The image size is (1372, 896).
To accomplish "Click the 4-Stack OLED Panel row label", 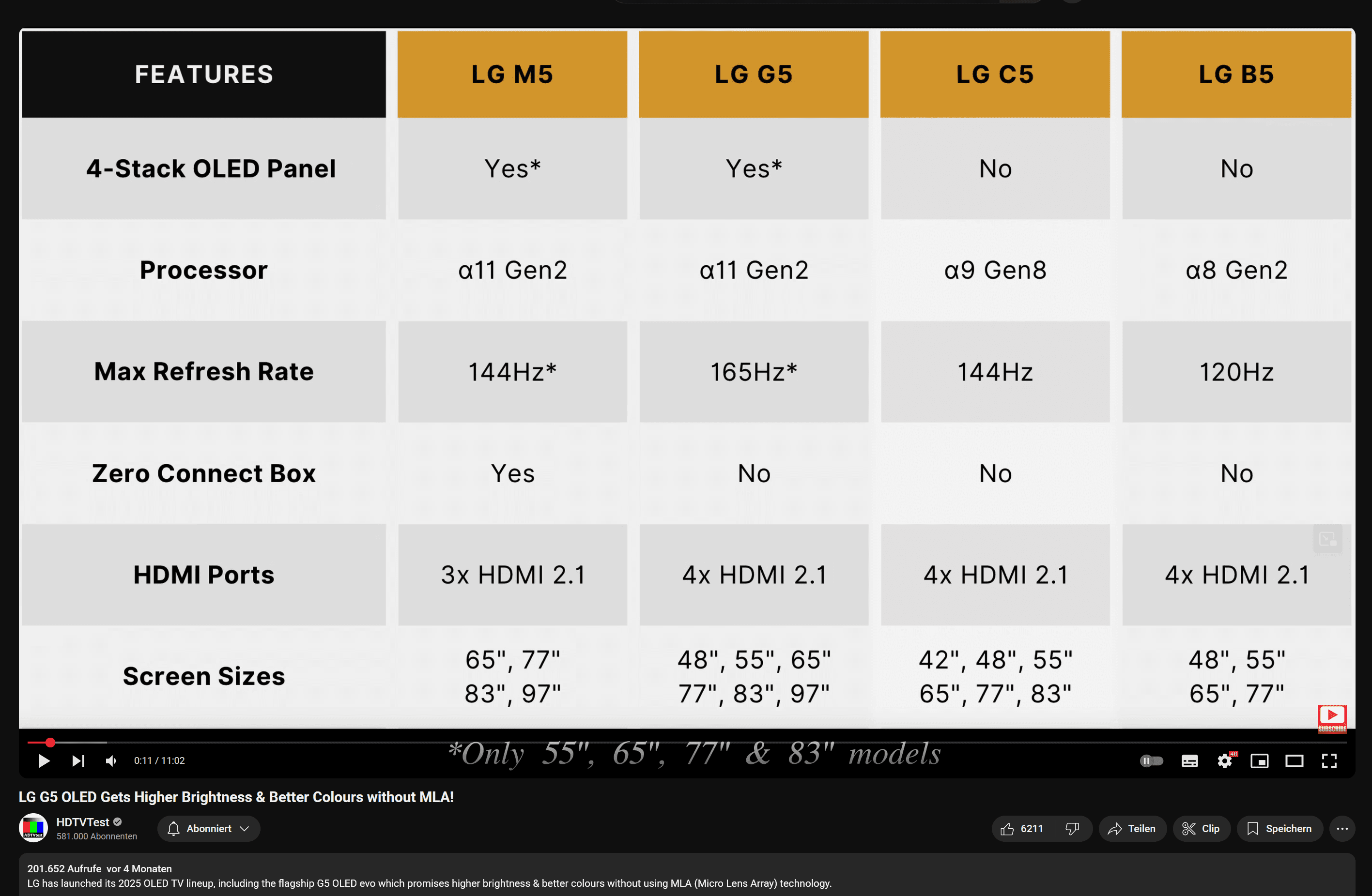I will (x=210, y=168).
